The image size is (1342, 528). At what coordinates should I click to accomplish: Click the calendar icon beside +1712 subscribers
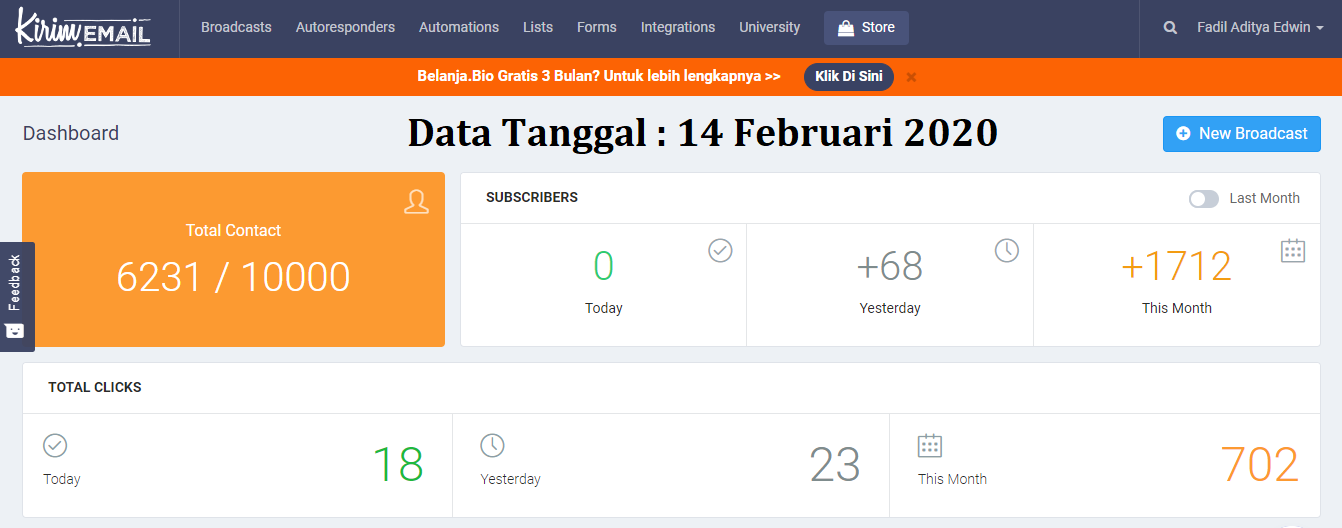(x=1293, y=250)
